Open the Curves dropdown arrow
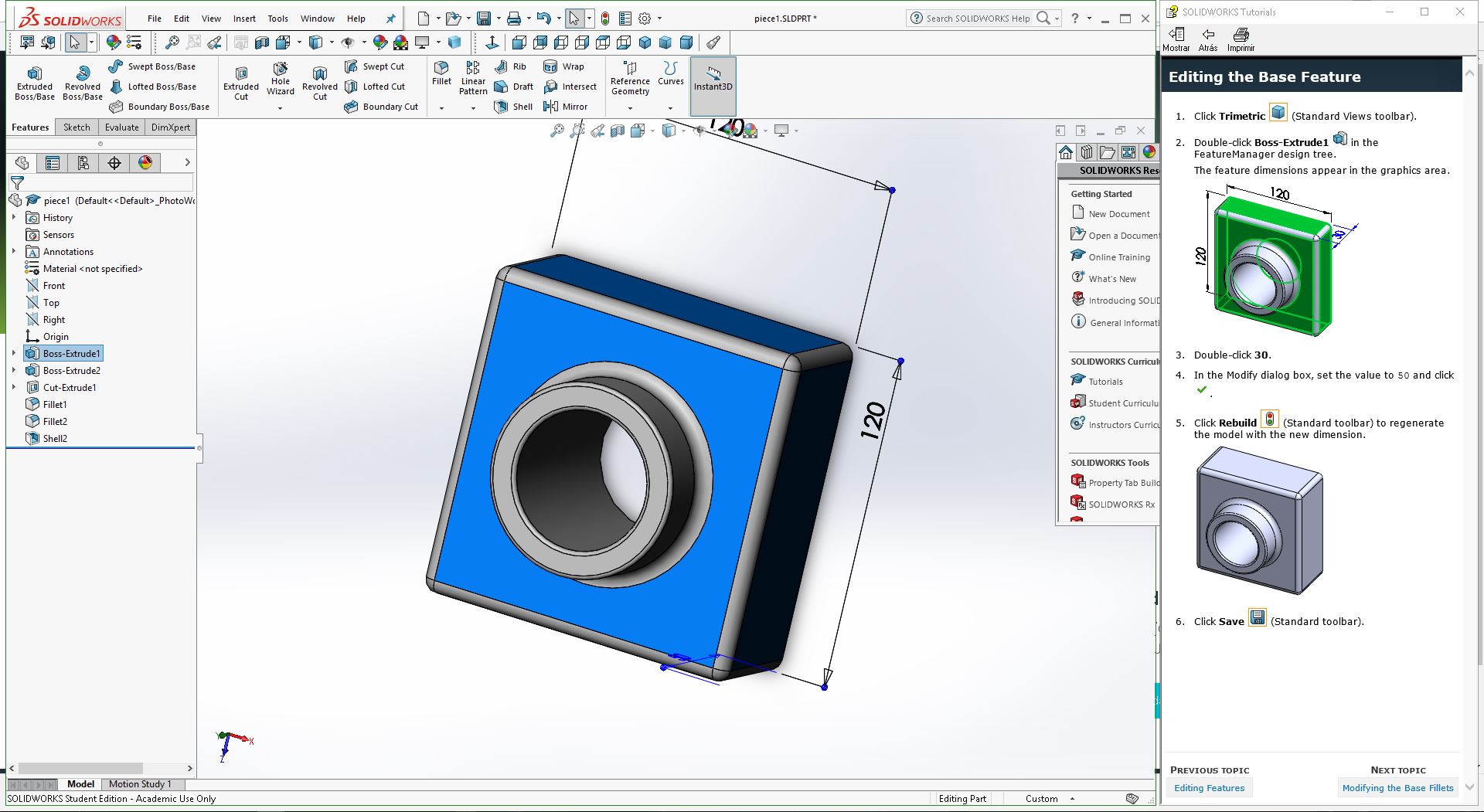 (x=670, y=108)
